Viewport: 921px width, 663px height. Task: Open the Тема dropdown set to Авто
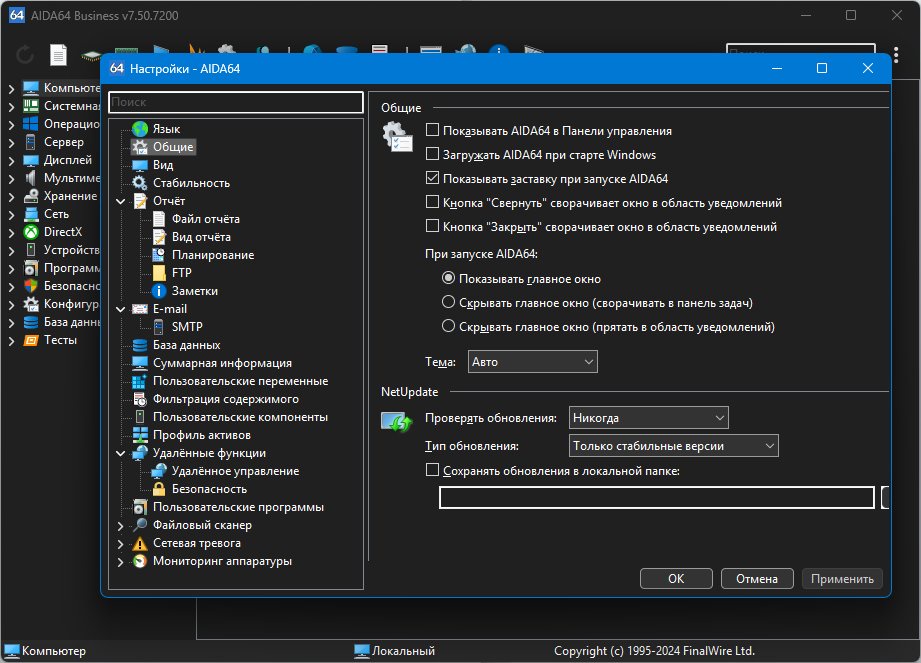(x=533, y=362)
